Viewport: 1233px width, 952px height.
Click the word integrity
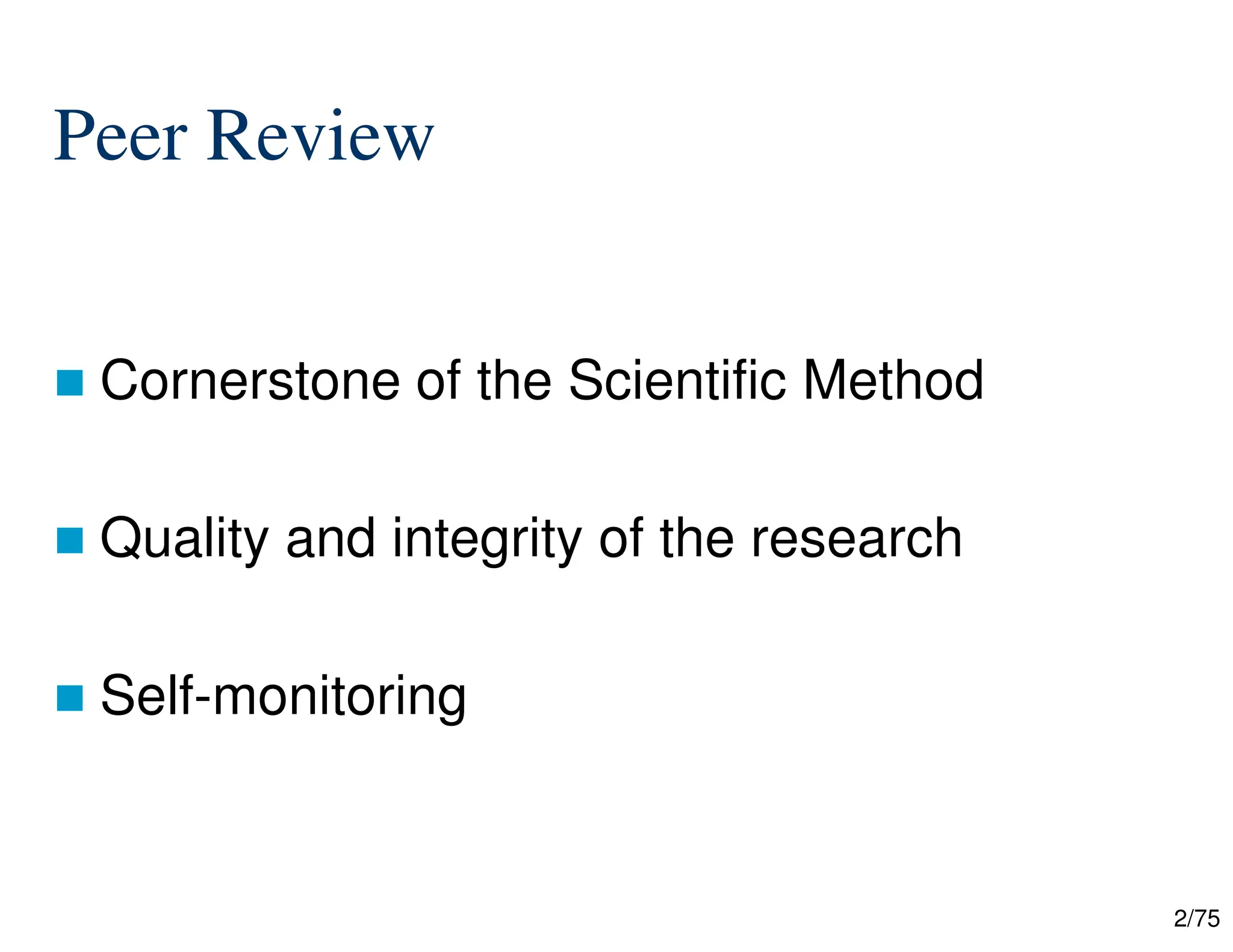487,540
